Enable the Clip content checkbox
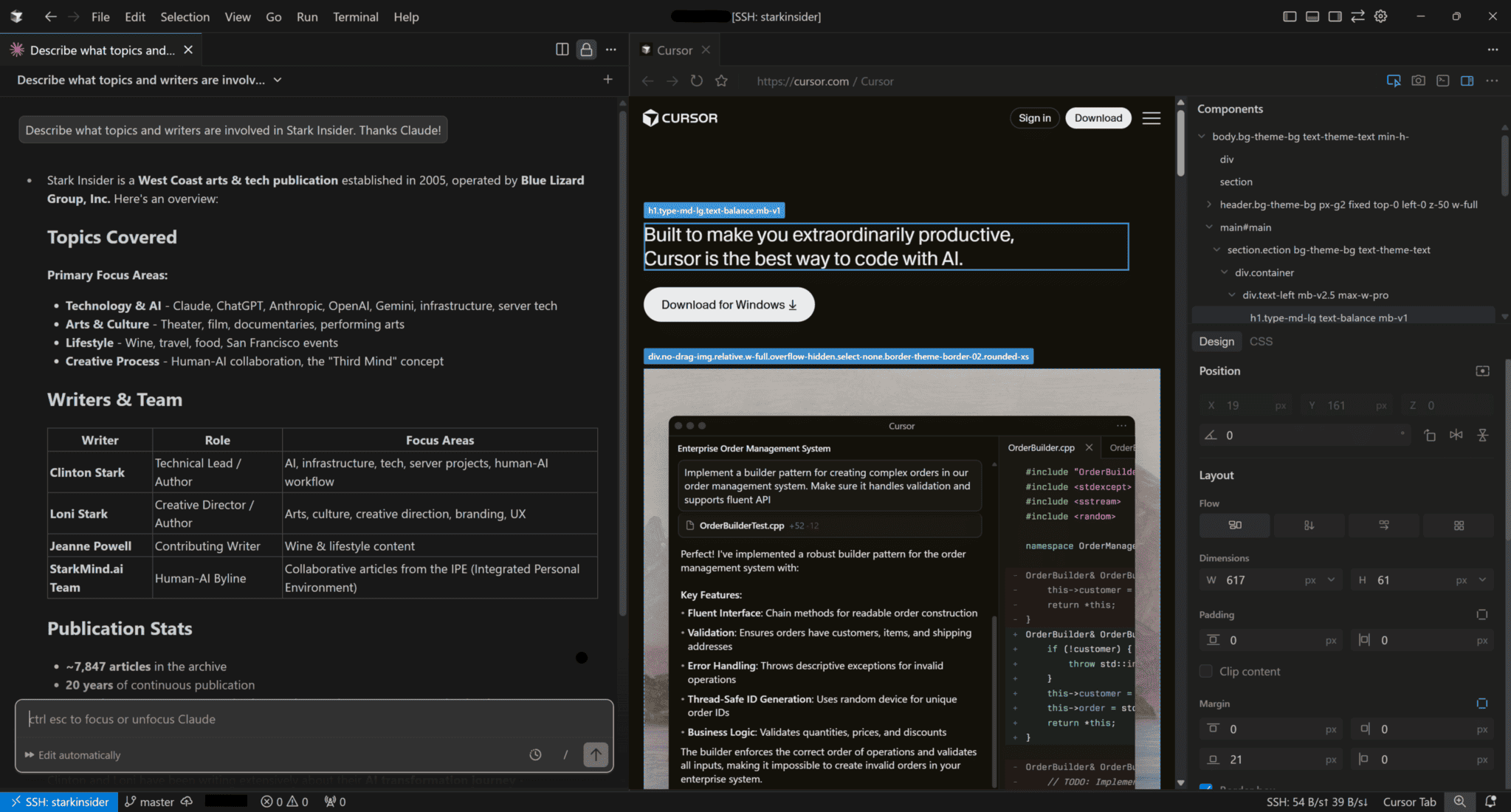The width and height of the screenshot is (1511, 812). pos(1206,671)
